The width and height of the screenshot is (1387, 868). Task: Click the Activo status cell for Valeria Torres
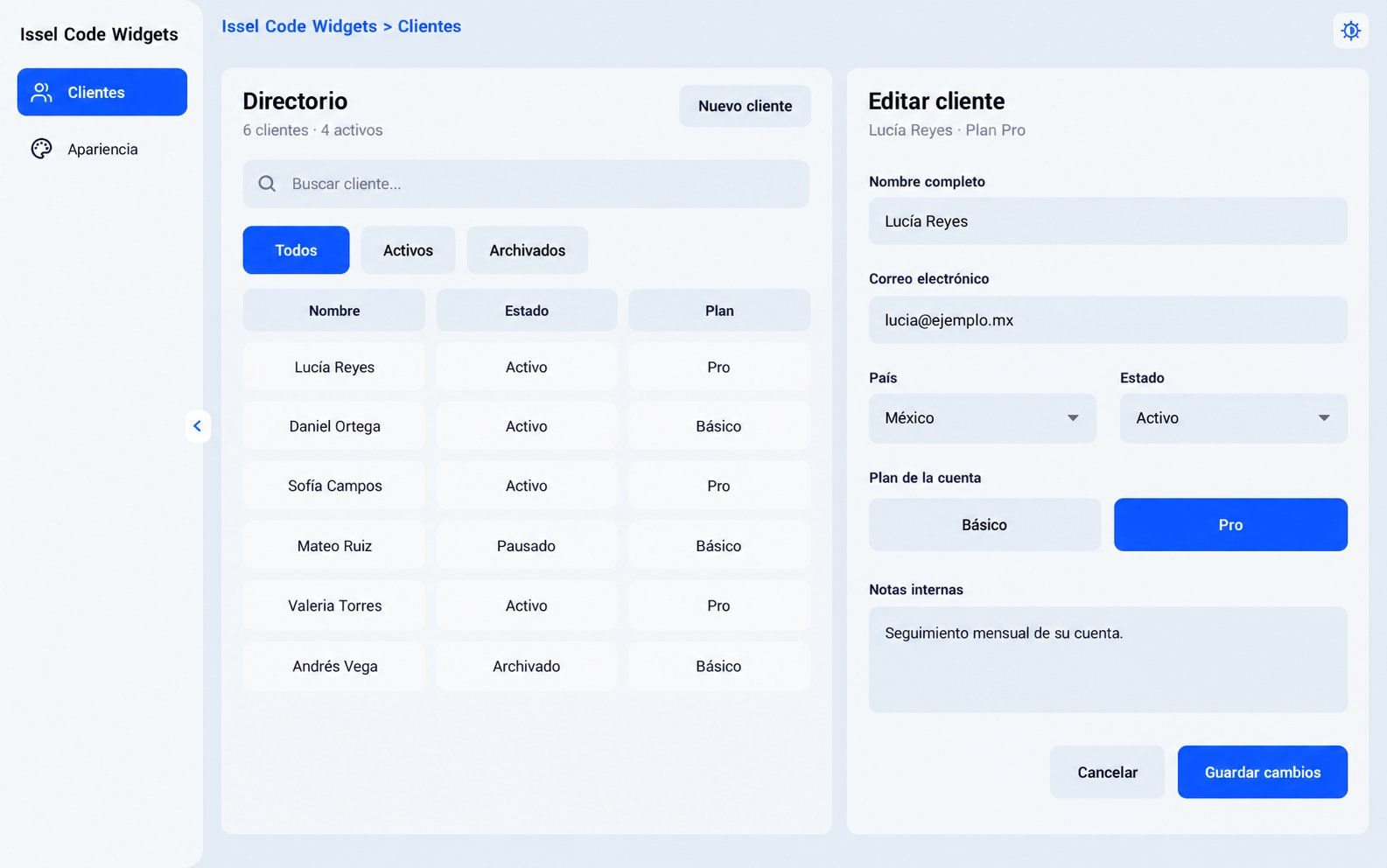coord(527,605)
